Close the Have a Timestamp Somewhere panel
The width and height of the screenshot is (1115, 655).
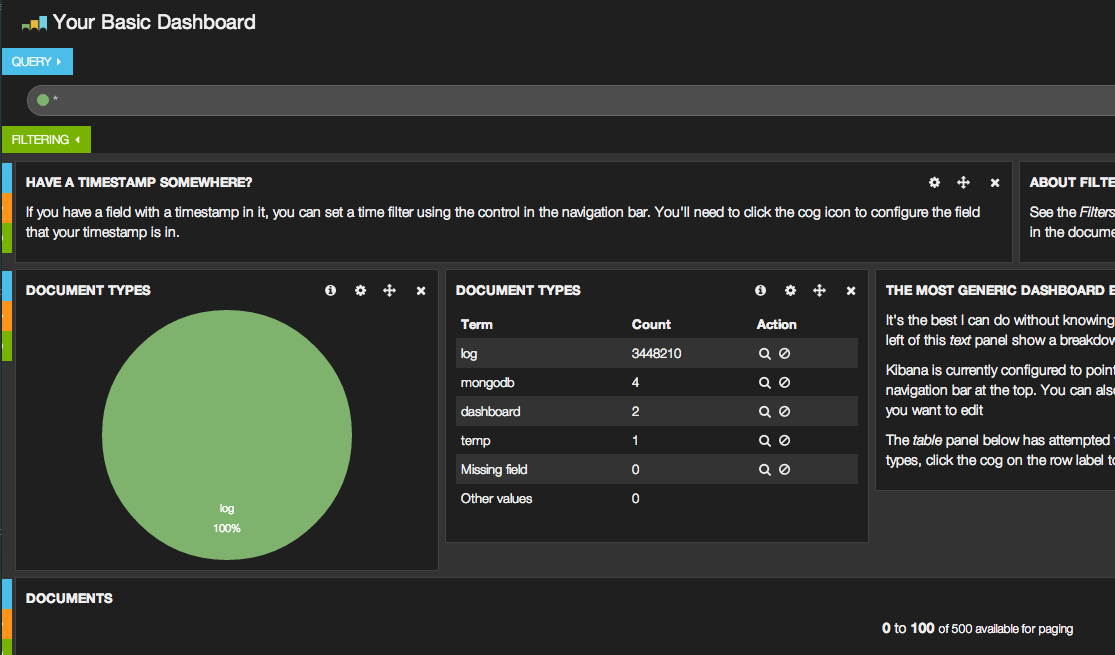point(995,183)
